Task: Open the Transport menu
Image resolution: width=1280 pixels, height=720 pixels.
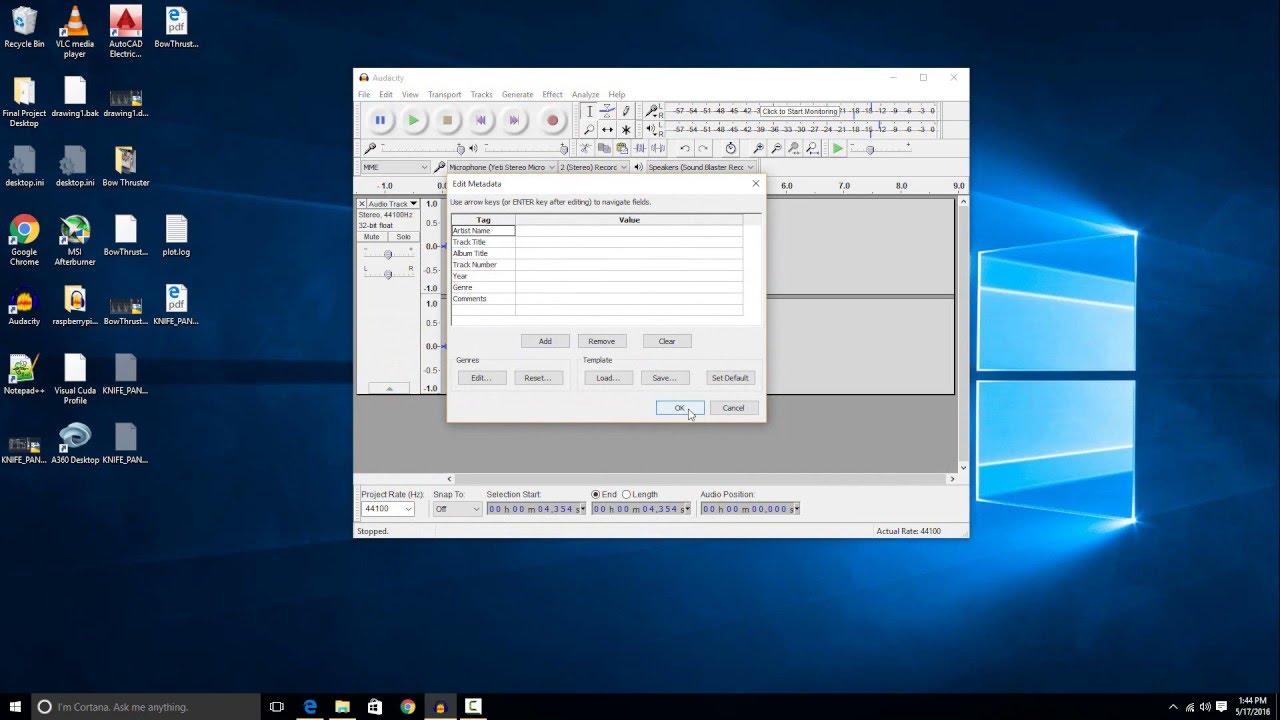Action: [x=444, y=95]
